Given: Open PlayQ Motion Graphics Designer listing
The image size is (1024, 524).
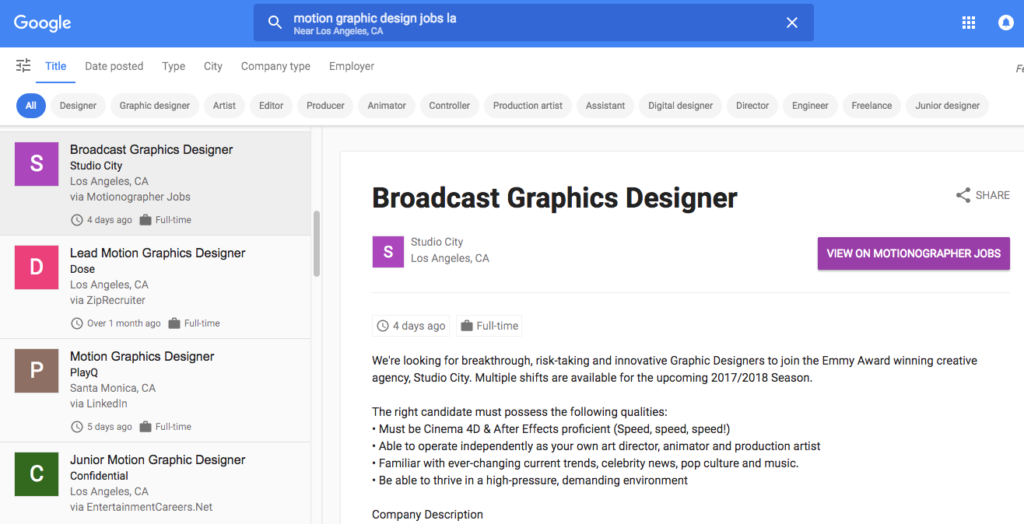Looking at the screenshot, I should (x=155, y=390).
